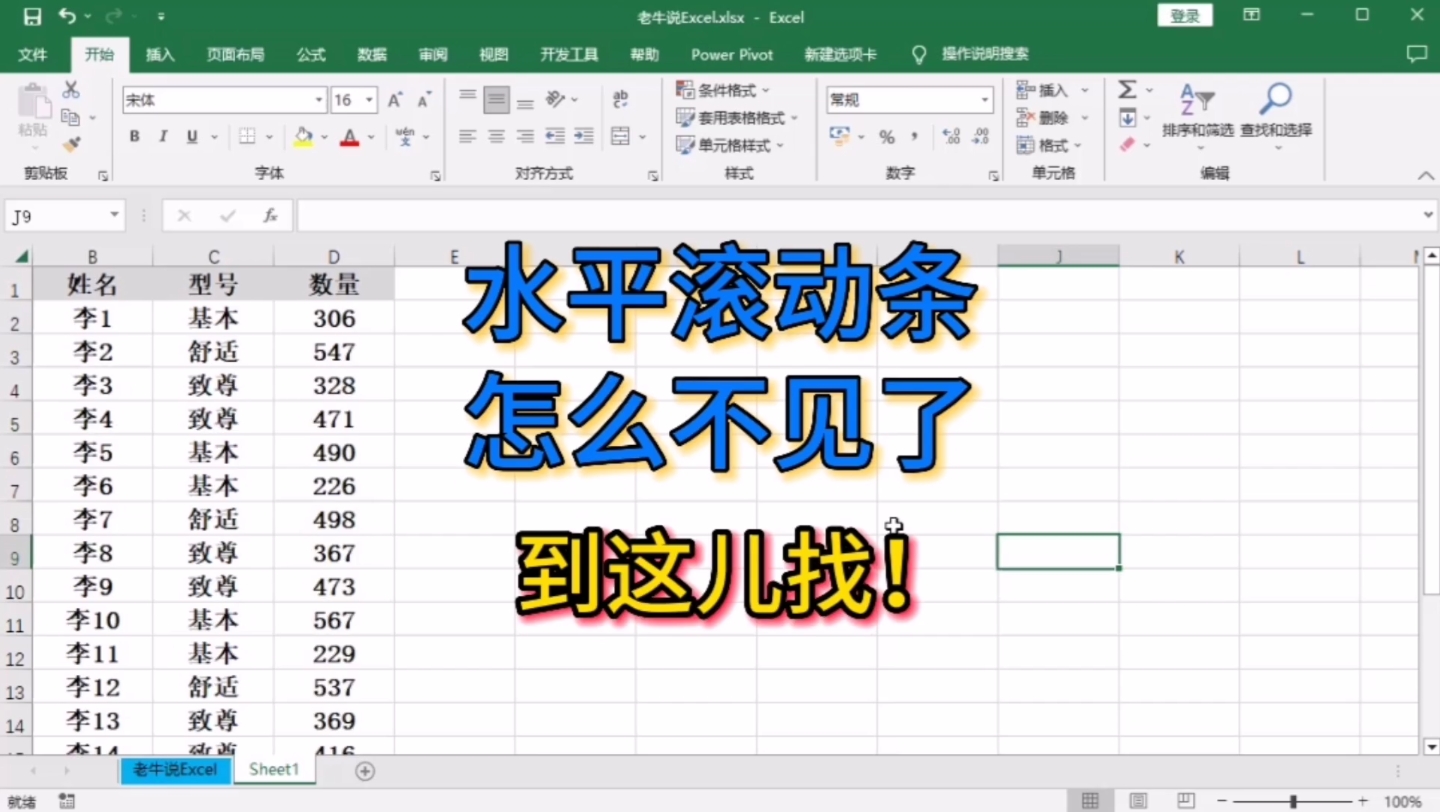Screen dimensions: 1440x812
Task: Toggle bold formatting
Action: [x=134, y=137]
